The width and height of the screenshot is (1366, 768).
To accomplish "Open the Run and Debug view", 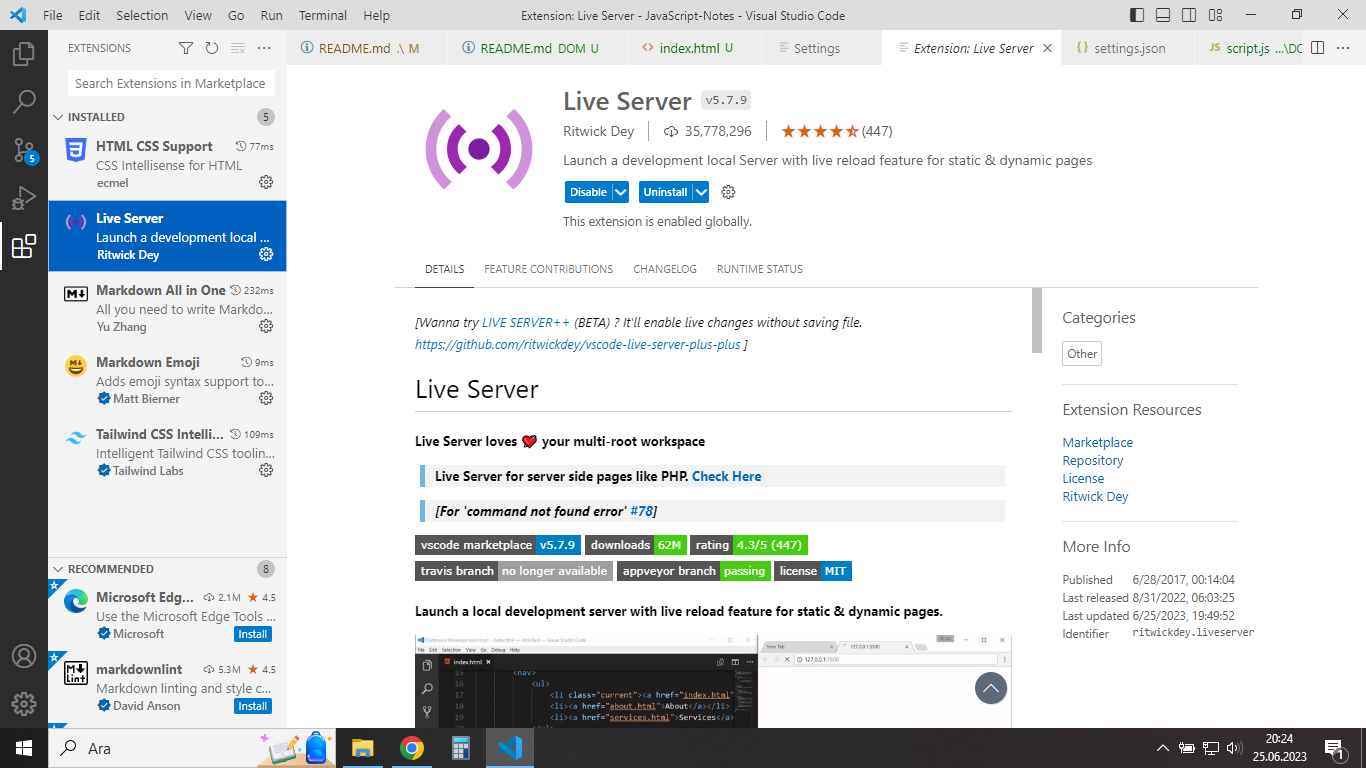I will click(x=24, y=198).
